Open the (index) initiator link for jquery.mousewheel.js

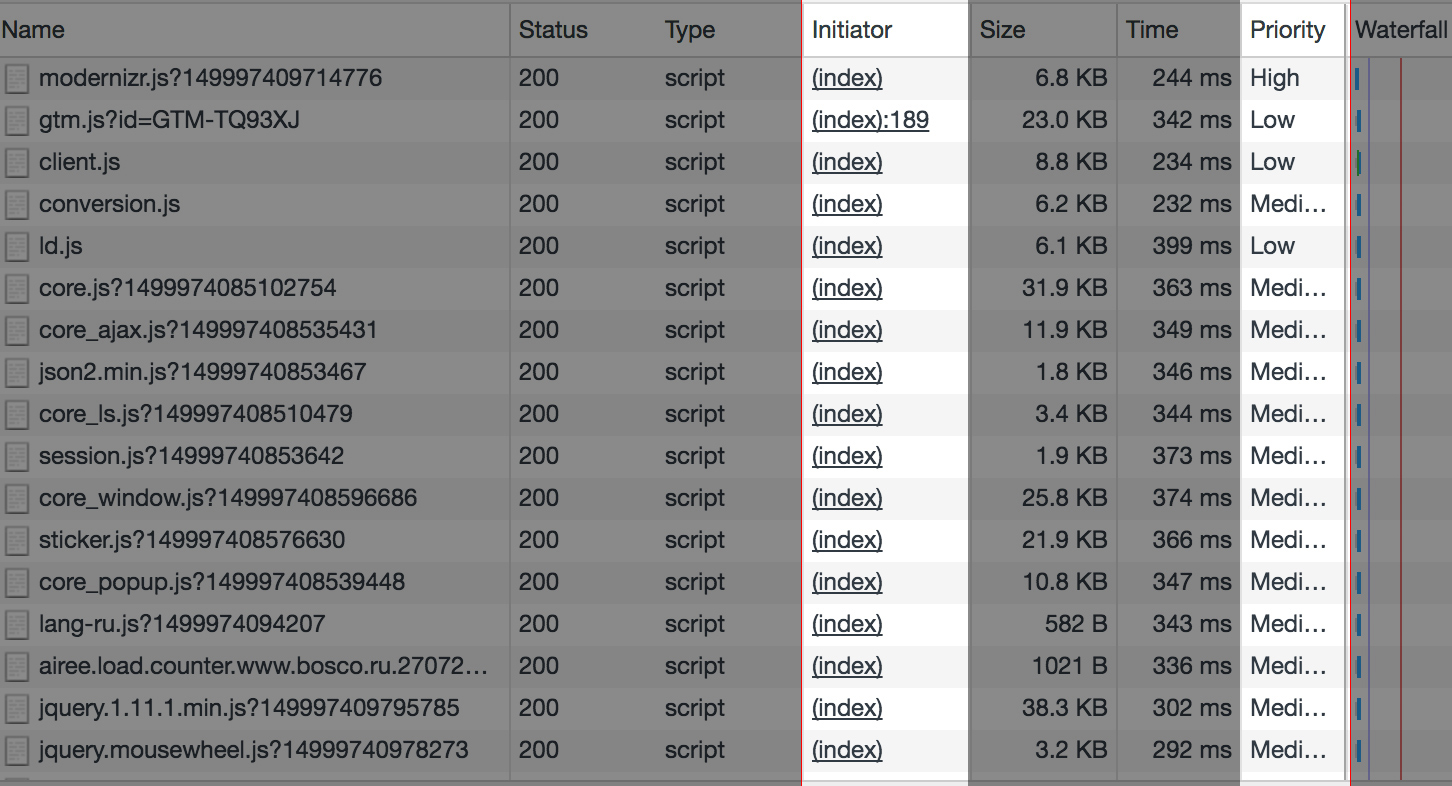click(x=847, y=750)
